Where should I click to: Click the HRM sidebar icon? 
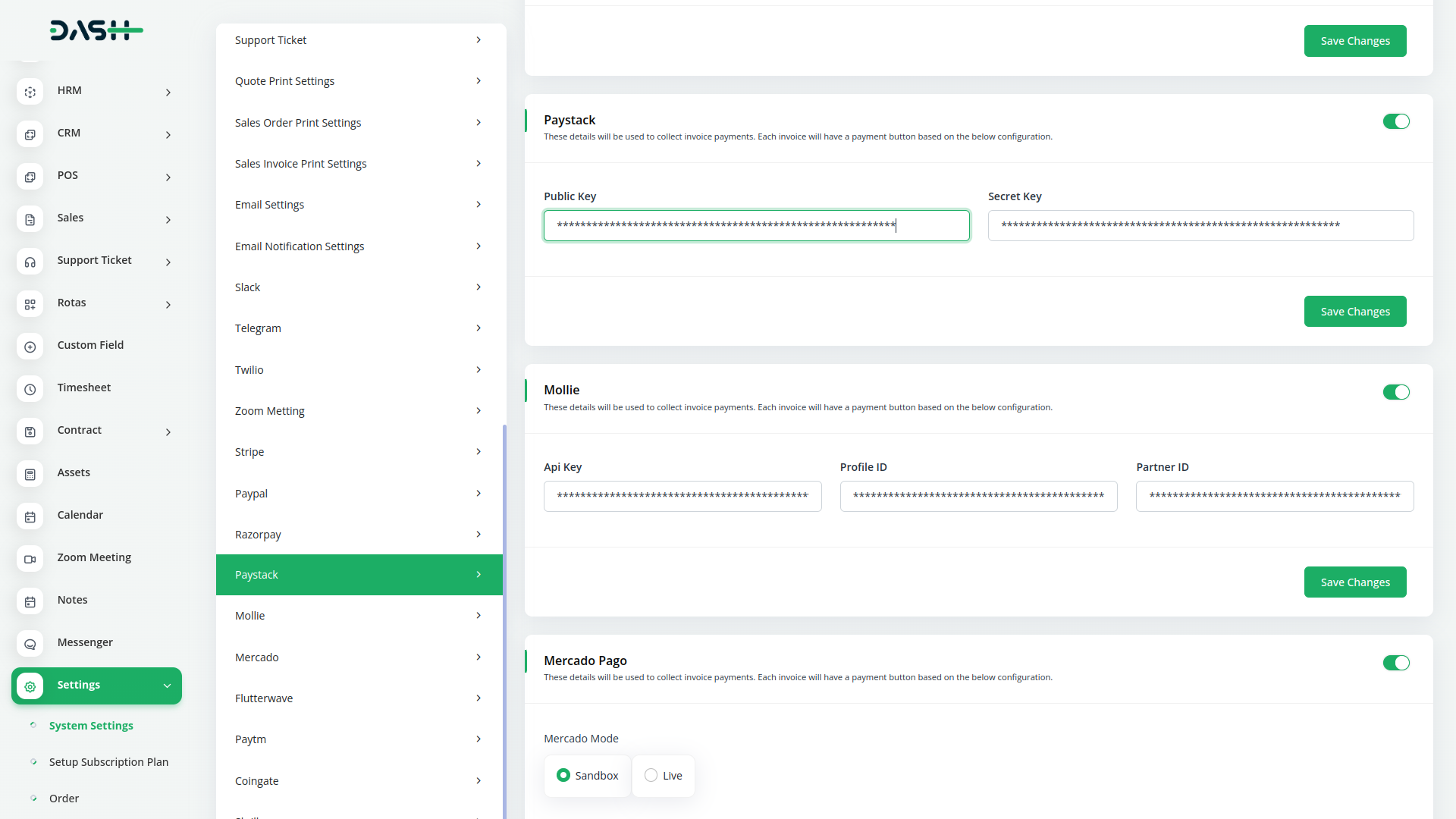[31, 92]
